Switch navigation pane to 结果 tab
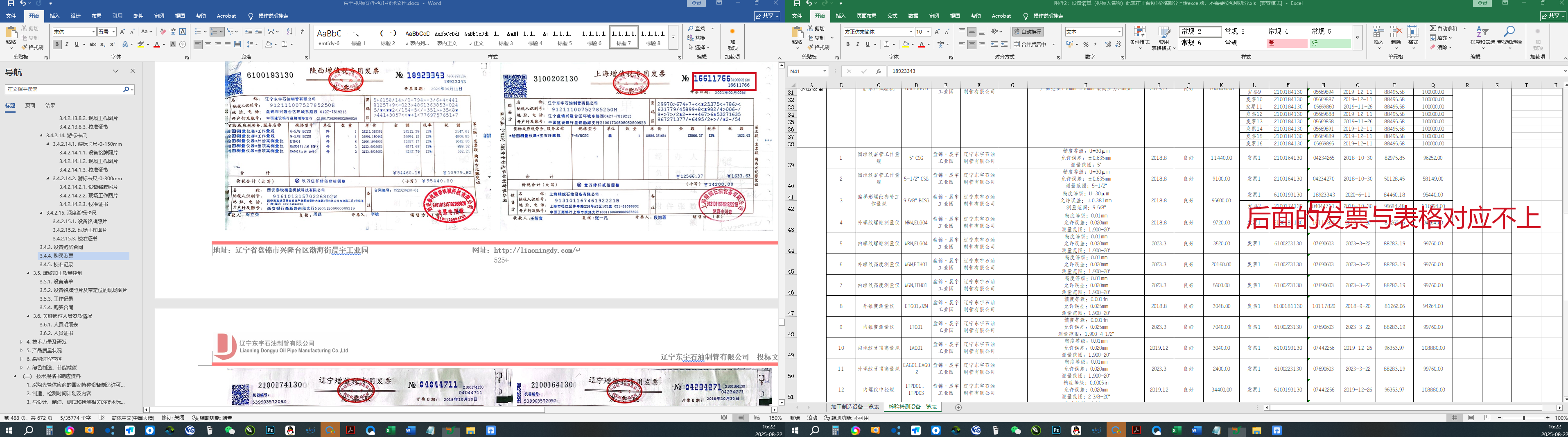1568x437 pixels. [50, 105]
